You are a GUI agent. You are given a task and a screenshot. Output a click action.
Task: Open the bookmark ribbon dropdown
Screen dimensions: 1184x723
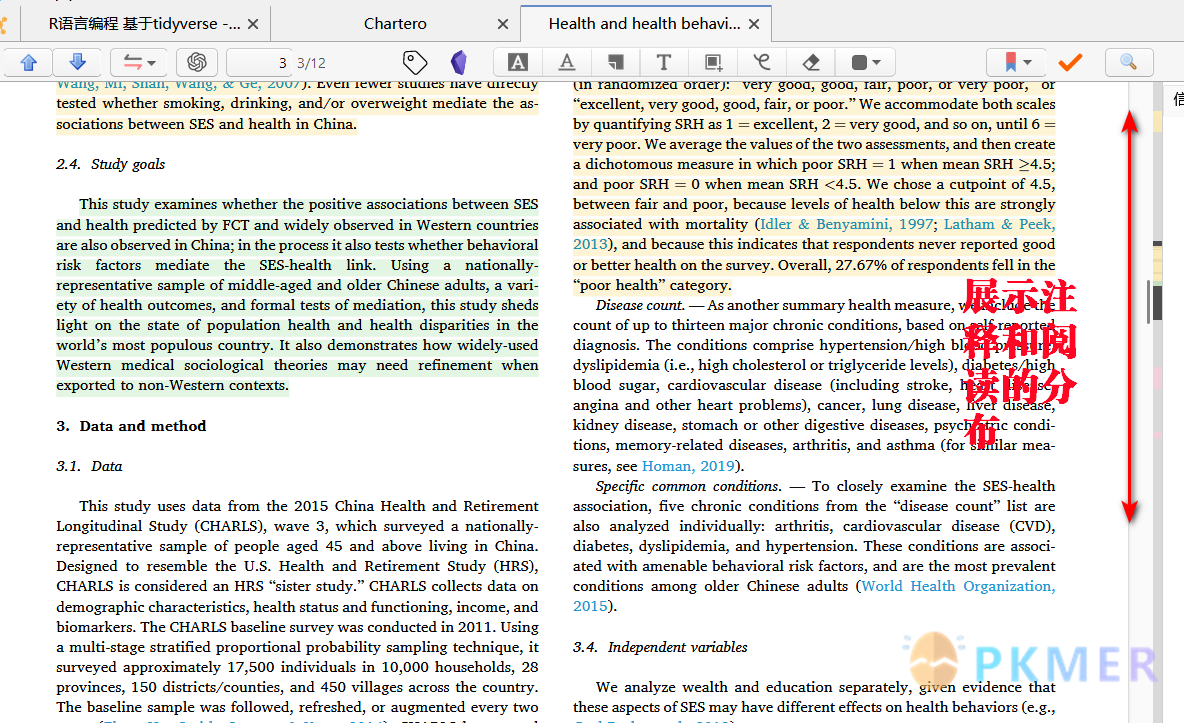coord(1016,62)
